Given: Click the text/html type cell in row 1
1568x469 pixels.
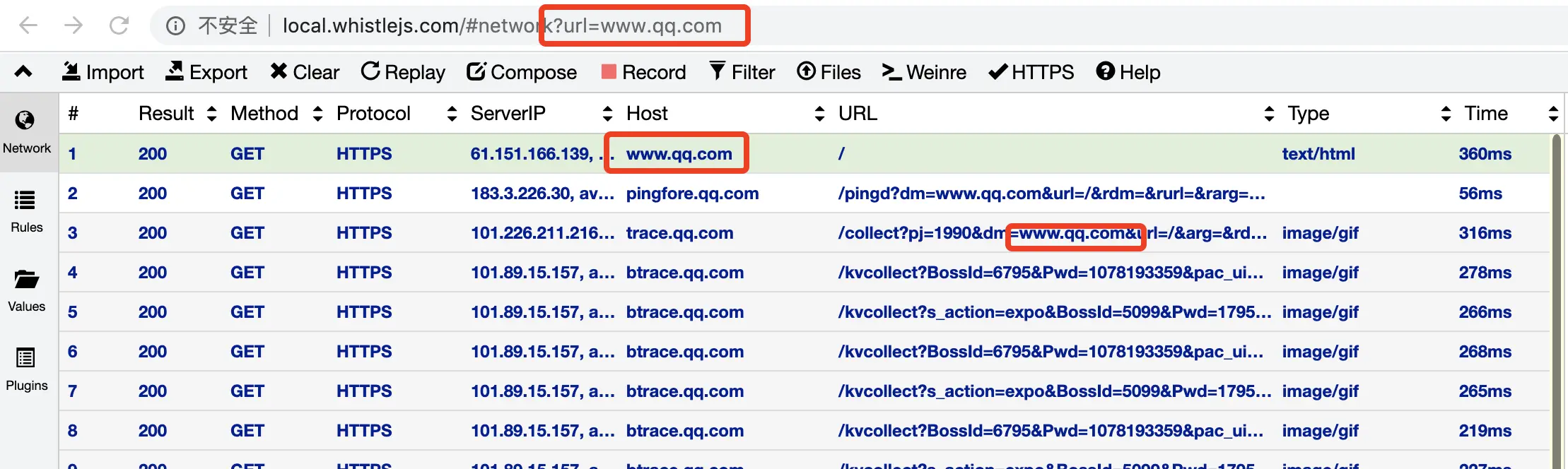Looking at the screenshot, I should (x=1318, y=154).
